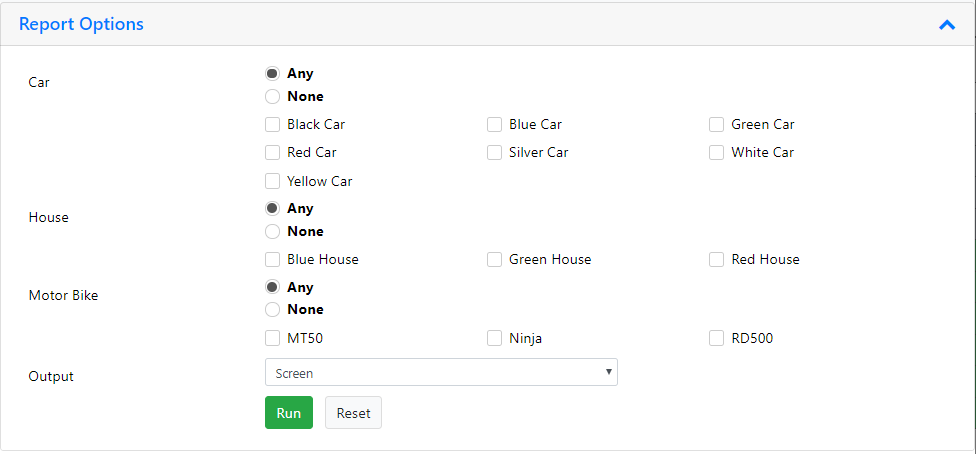The height and width of the screenshot is (454, 977).
Task: Check the Blue Car checkbox
Action: [494, 125]
